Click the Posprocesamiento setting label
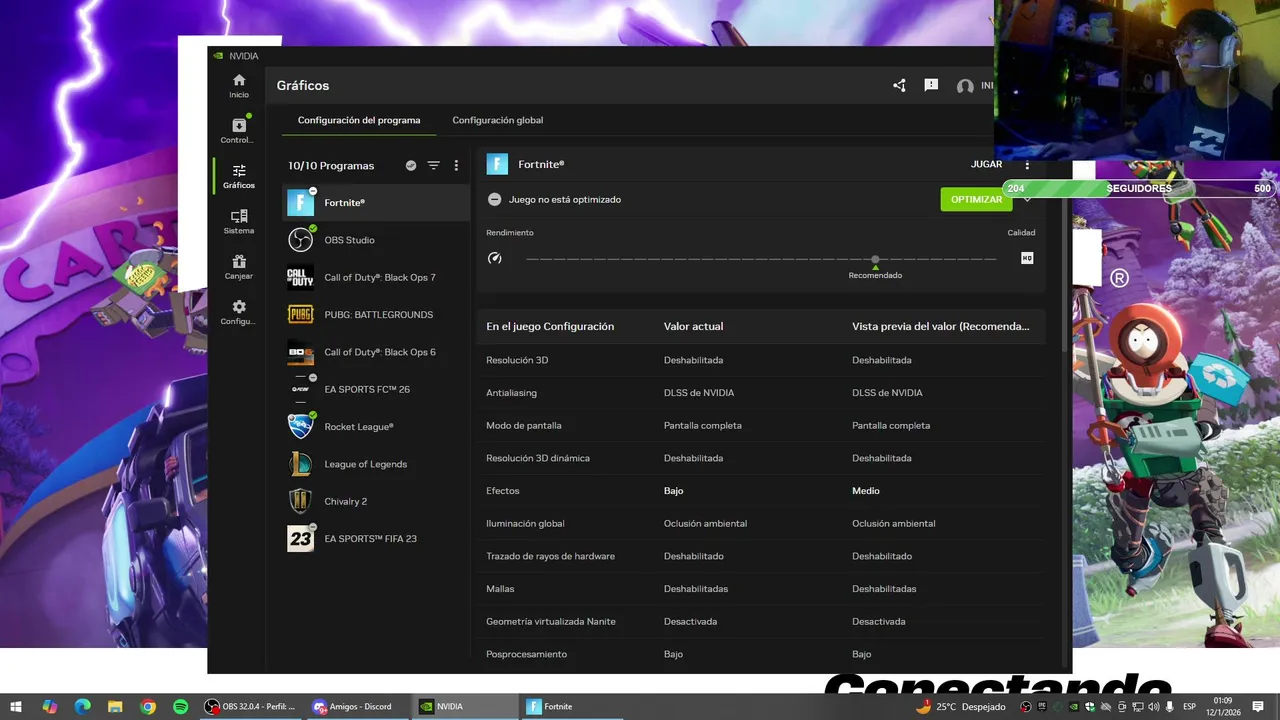This screenshot has width=1280, height=720. 526,654
